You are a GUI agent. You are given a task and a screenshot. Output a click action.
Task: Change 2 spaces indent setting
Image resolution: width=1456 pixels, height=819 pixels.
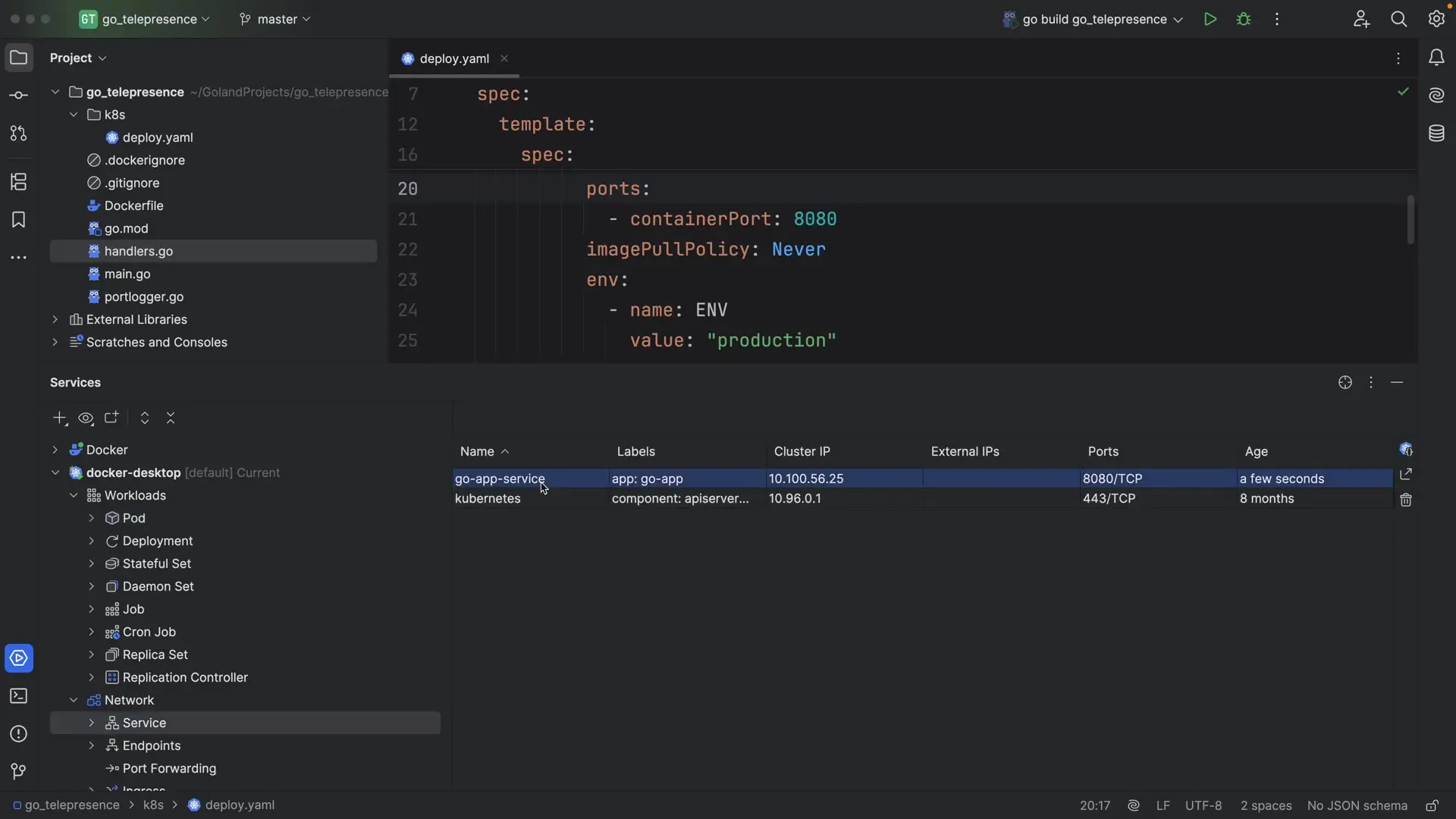click(1266, 805)
